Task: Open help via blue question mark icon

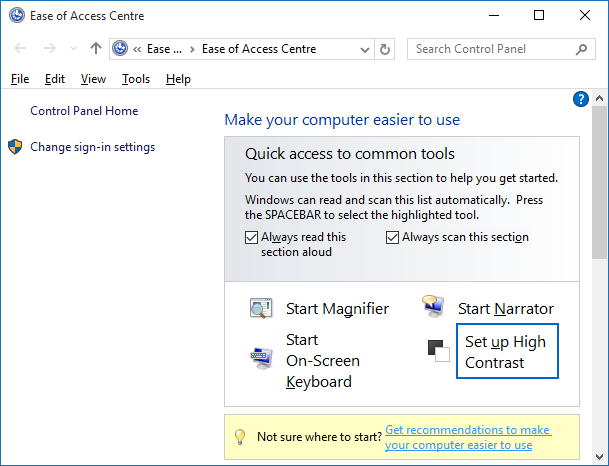Action: [x=580, y=99]
